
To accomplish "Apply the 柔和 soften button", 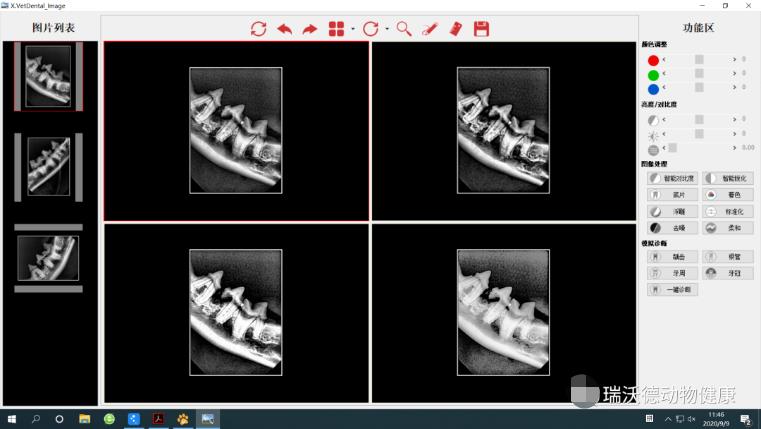I will pos(728,228).
